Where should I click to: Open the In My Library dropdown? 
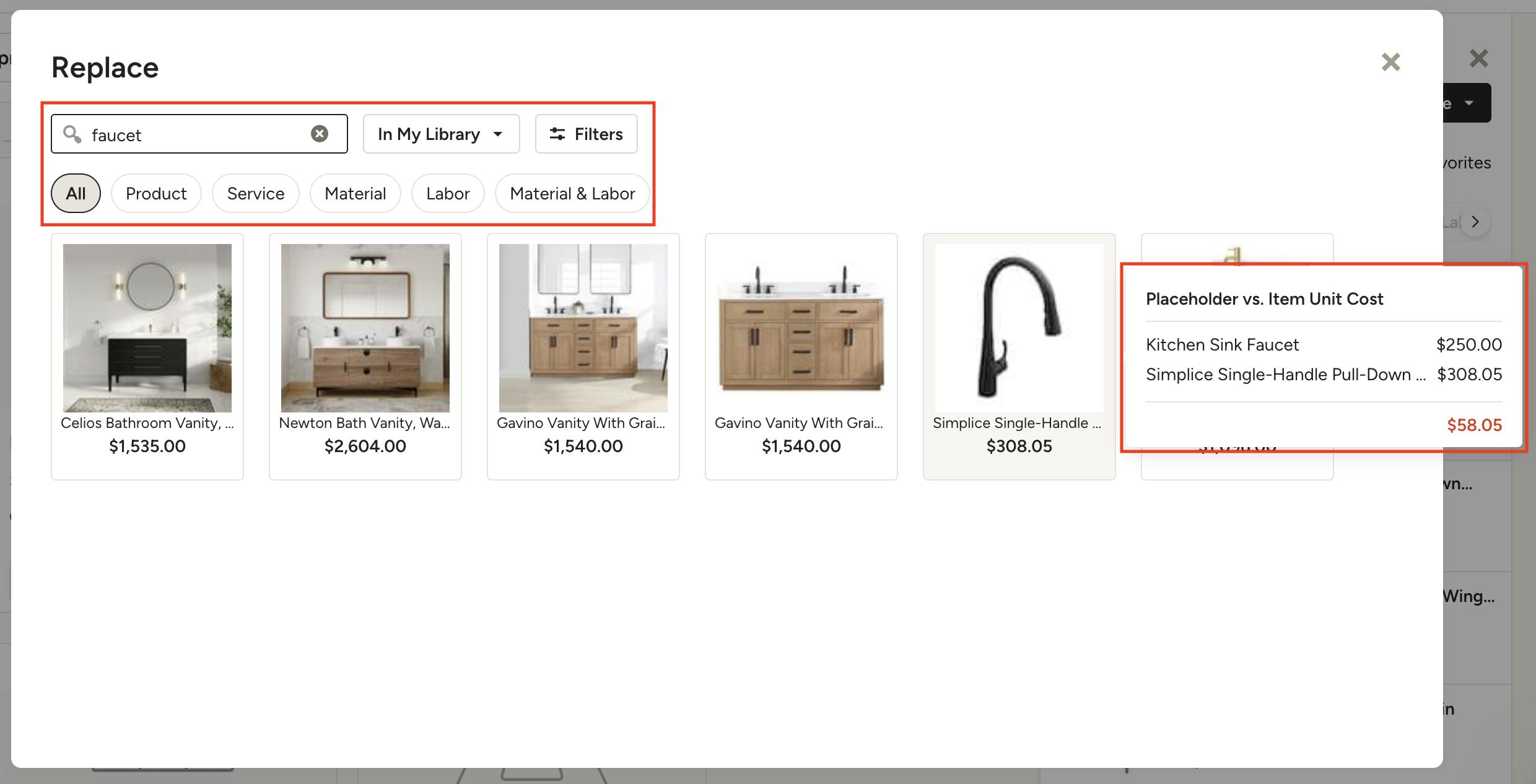[x=440, y=134]
